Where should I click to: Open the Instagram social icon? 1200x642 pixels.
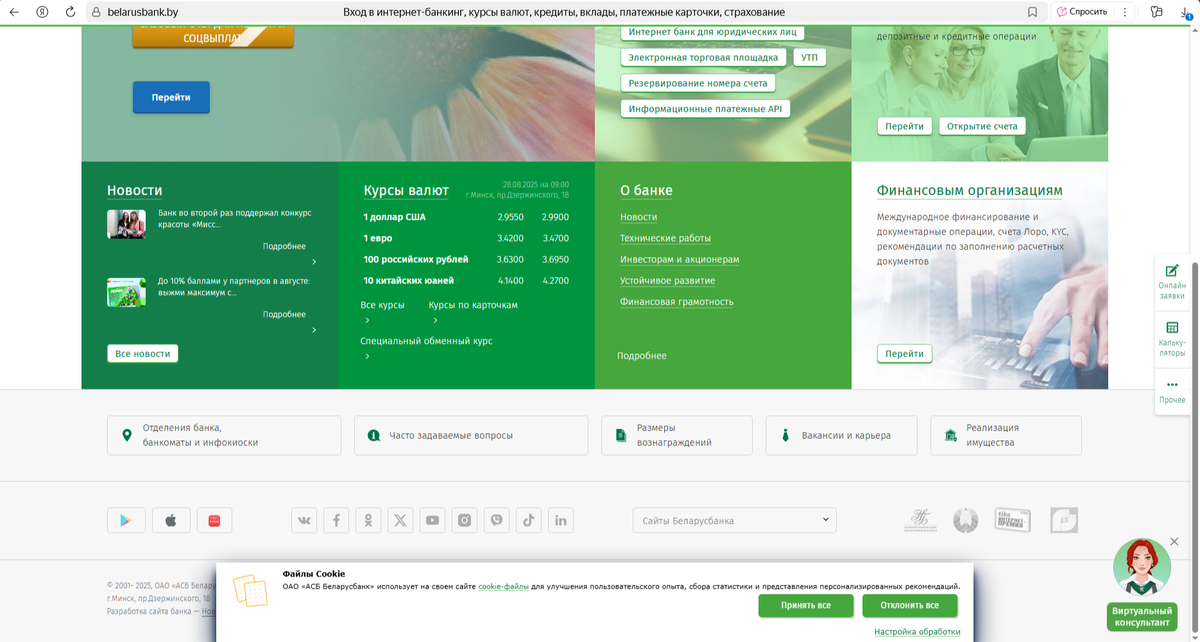(464, 520)
